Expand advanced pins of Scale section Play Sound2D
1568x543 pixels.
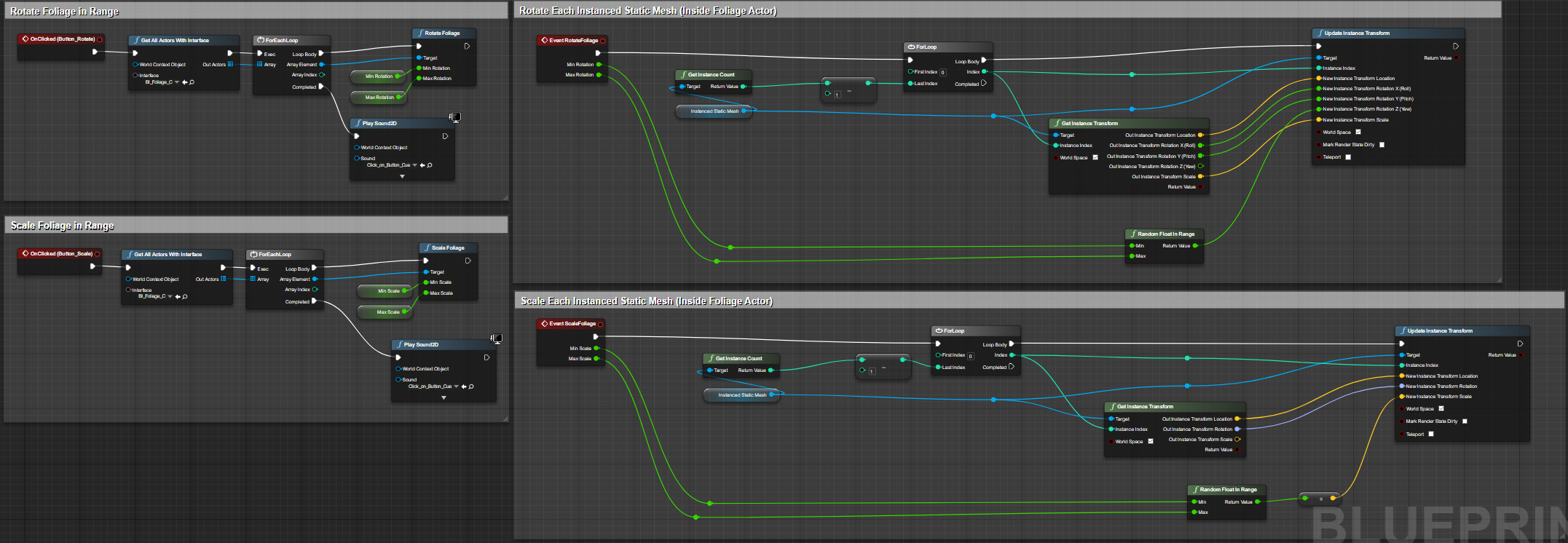coord(444,397)
